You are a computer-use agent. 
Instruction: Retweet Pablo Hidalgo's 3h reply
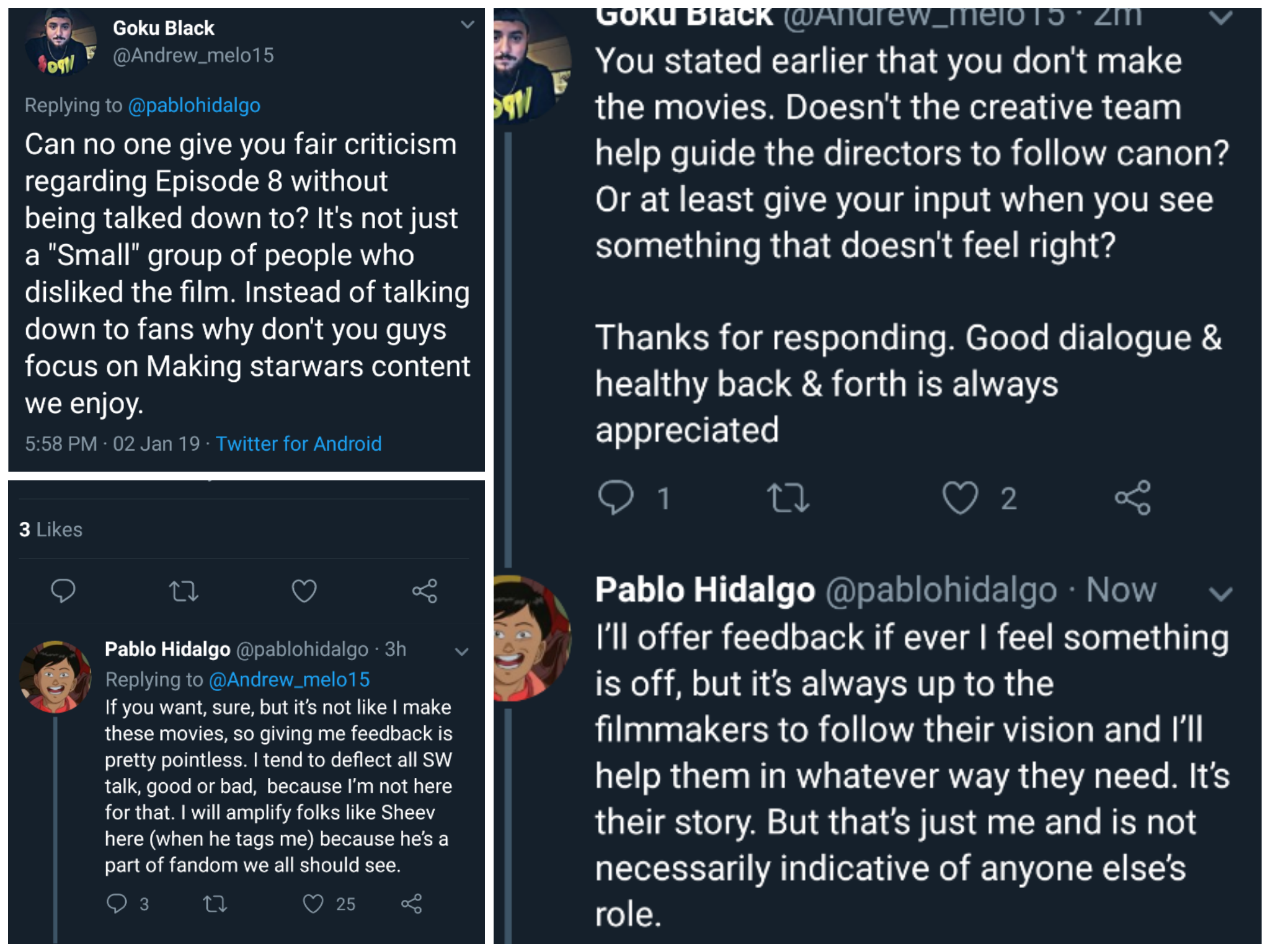point(215,904)
